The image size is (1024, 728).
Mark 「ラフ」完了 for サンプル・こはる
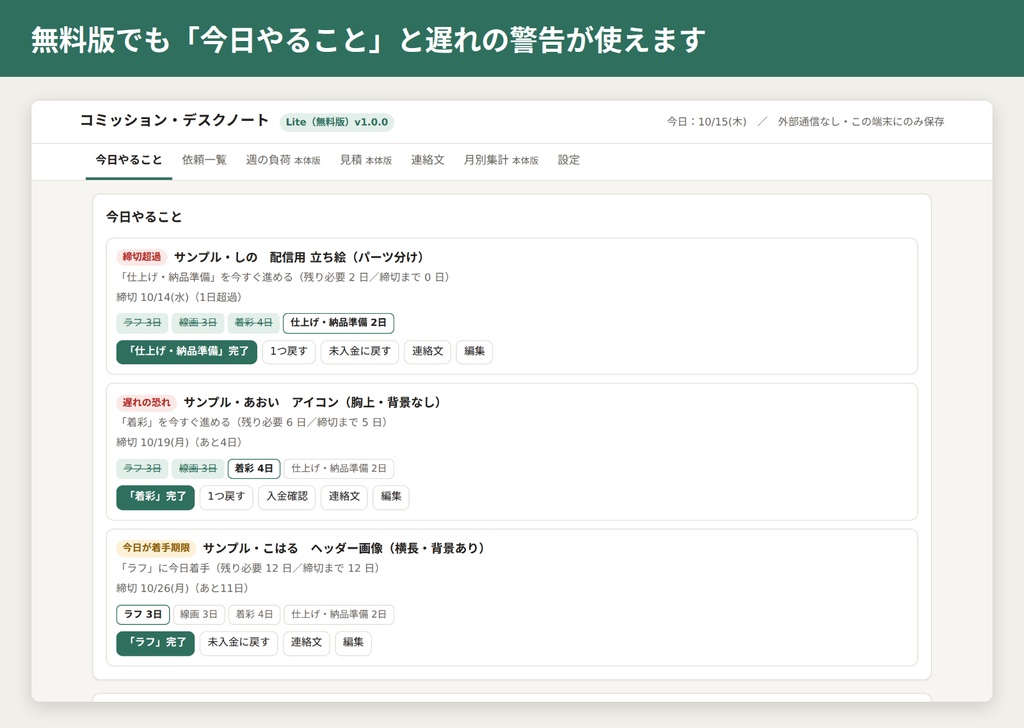coord(155,643)
